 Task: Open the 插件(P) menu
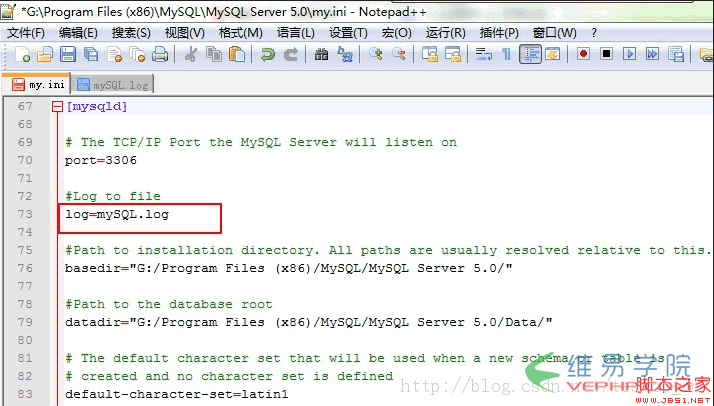click(499, 33)
